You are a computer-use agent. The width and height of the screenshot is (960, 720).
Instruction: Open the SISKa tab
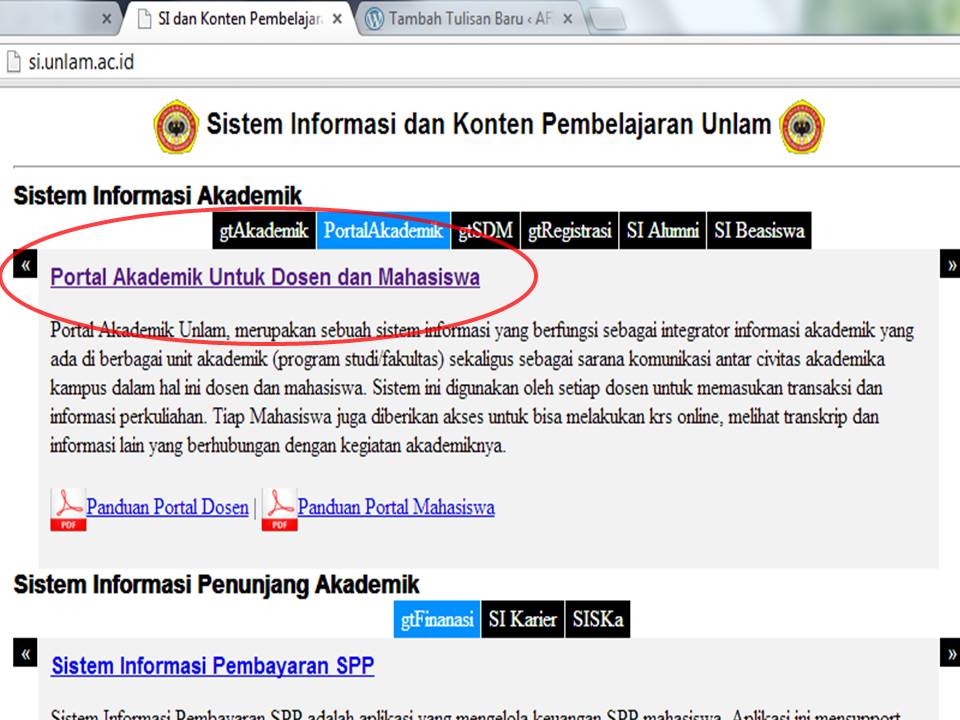pyautogui.click(x=598, y=619)
